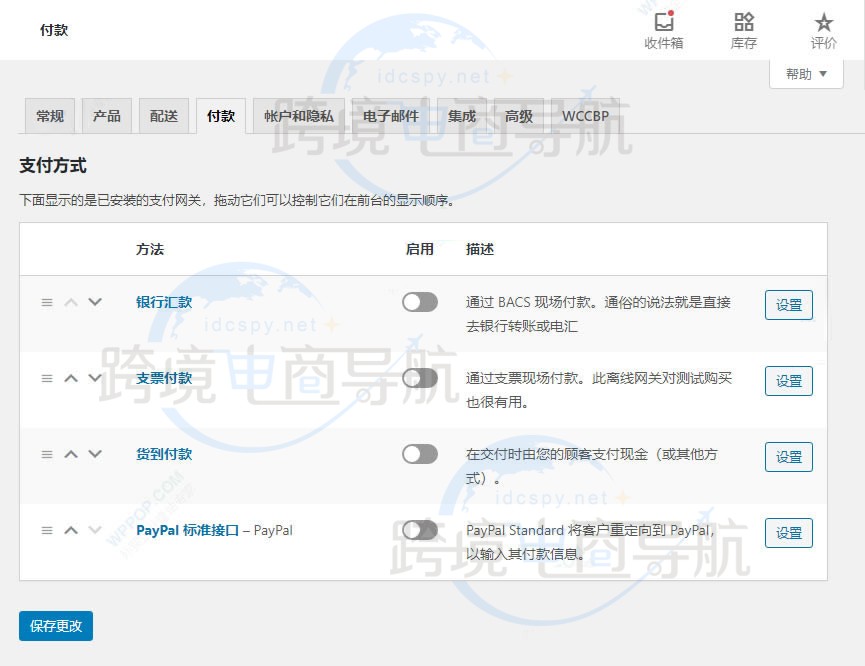Toggle PayPal 标准接口 payment switch
The image size is (865, 666).
pyautogui.click(x=419, y=530)
